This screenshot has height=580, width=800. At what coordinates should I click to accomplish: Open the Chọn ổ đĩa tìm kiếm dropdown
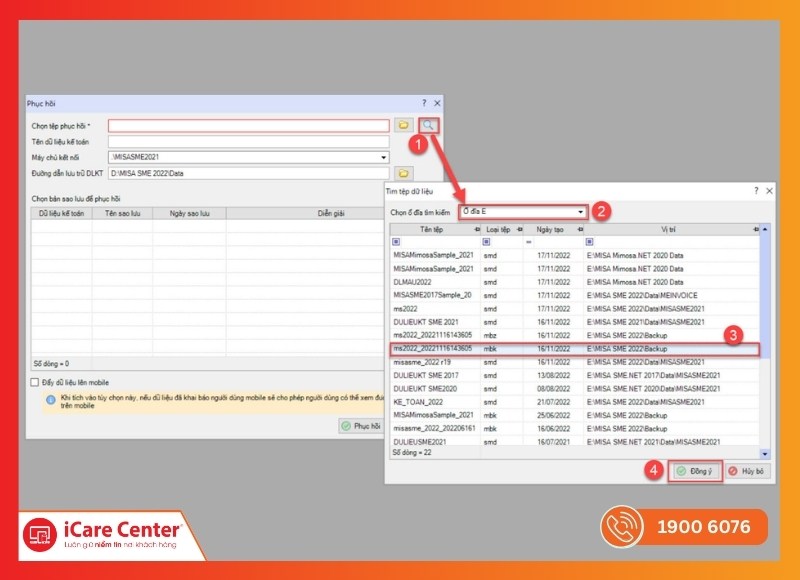coord(581,212)
